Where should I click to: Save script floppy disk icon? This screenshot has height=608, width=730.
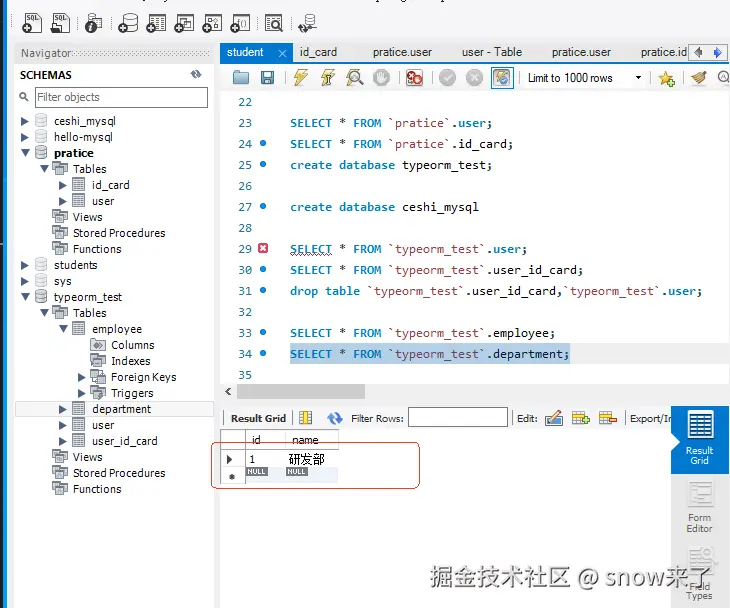coord(267,78)
